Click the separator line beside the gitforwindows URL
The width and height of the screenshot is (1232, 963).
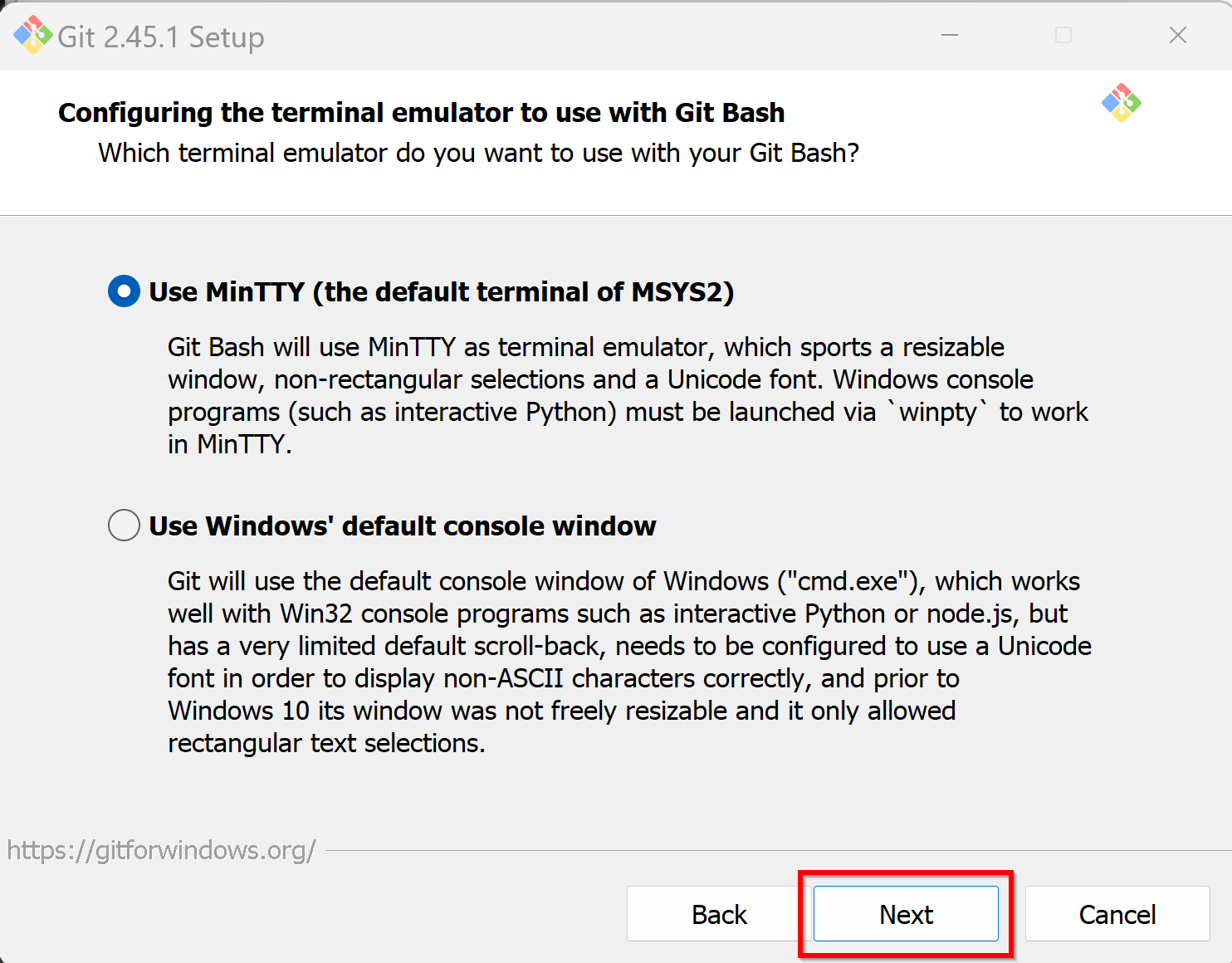(779, 850)
